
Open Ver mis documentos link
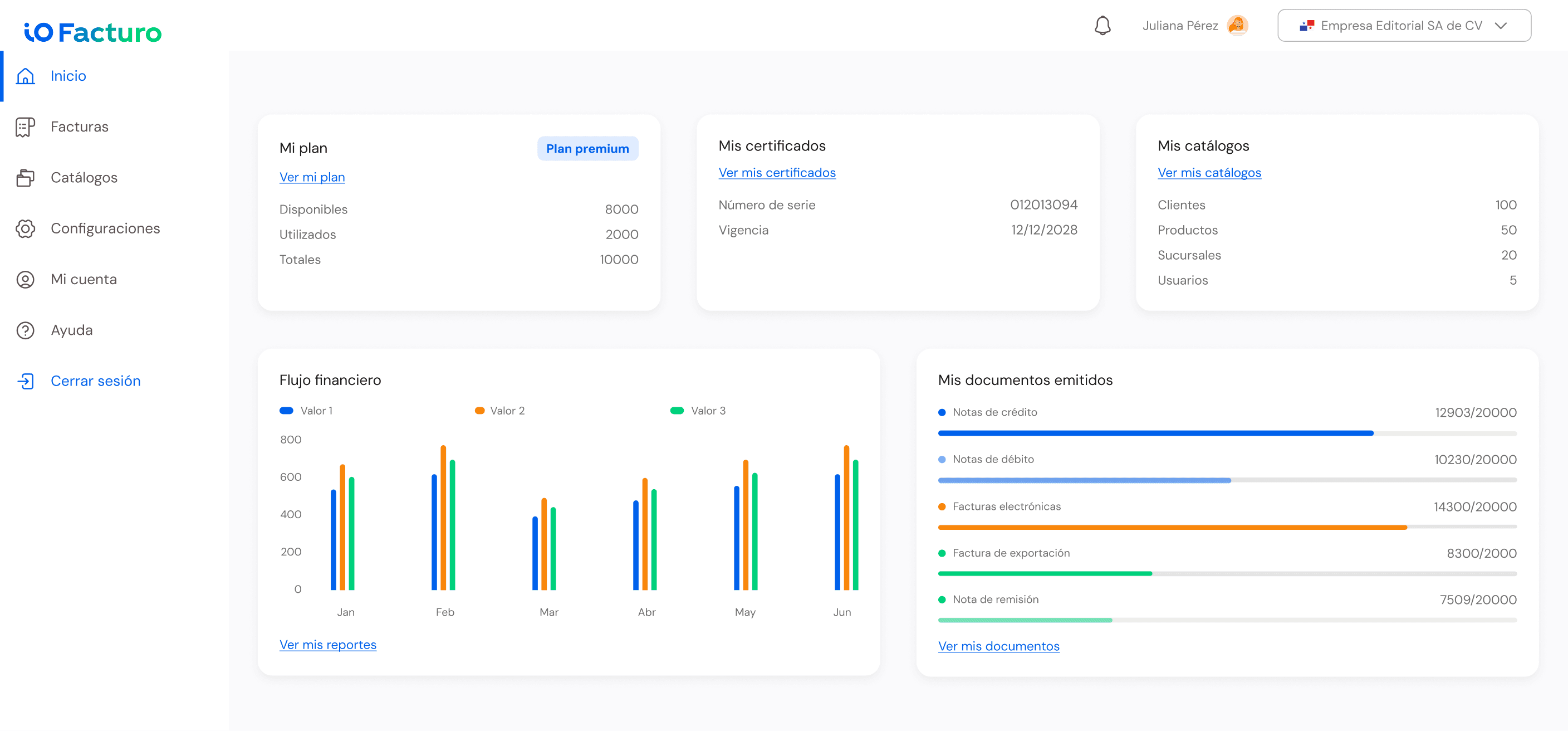(x=998, y=646)
